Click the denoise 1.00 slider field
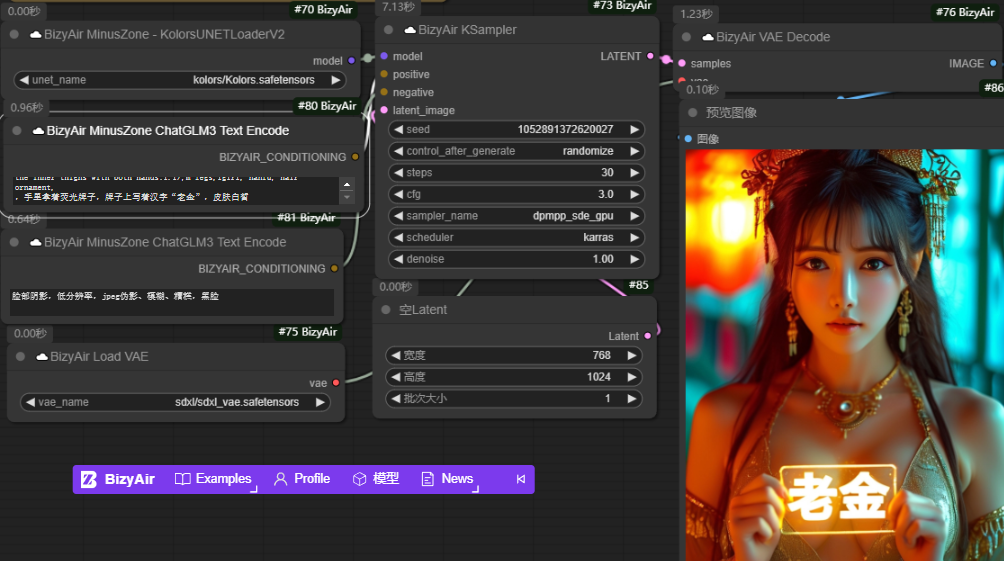Viewport: 1004px width, 561px height. coord(515,259)
